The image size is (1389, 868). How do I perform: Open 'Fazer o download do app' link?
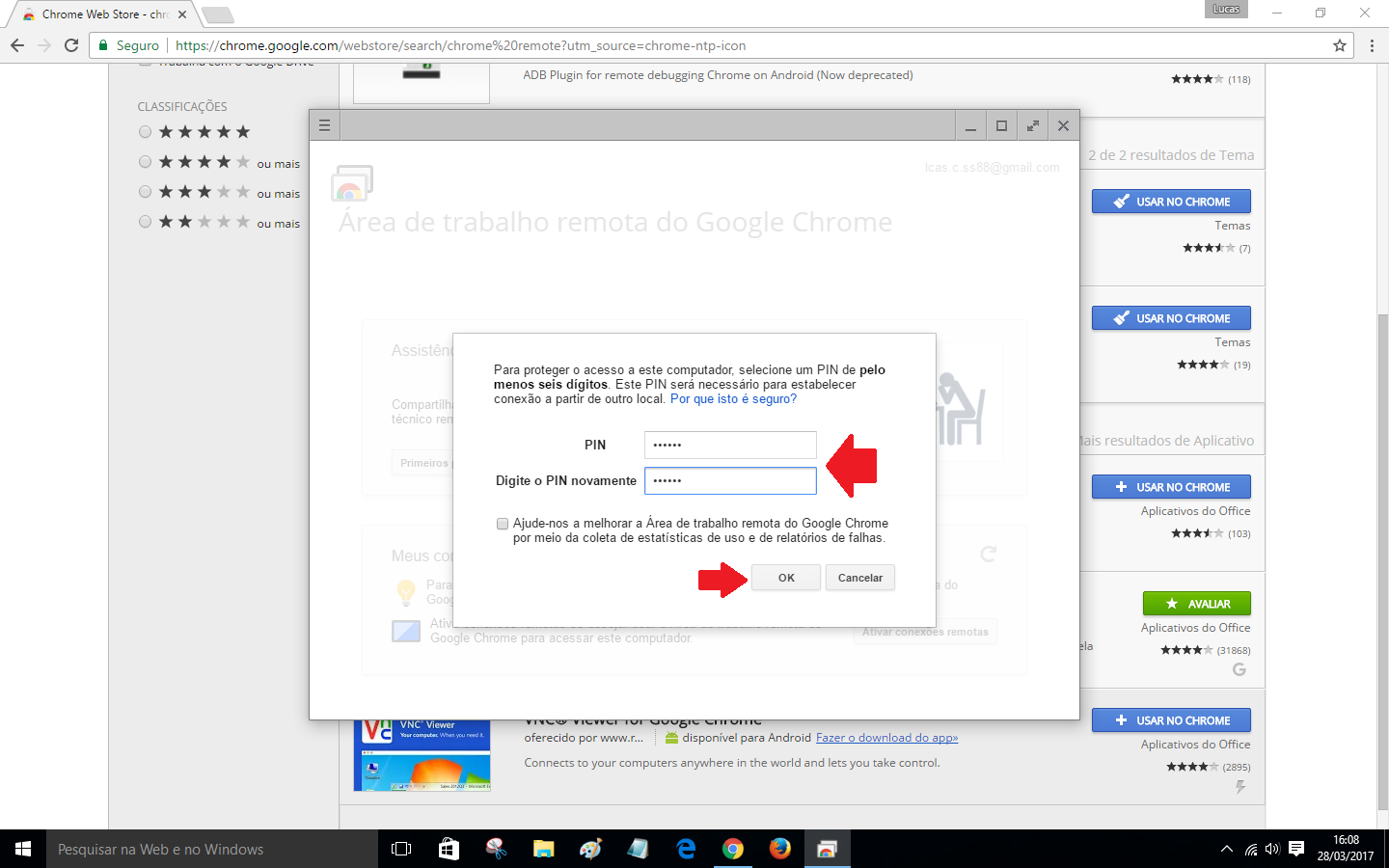pos(886,738)
